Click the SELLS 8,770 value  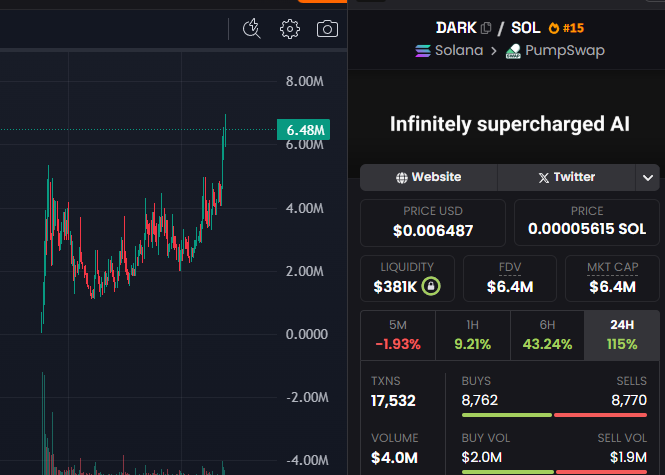coord(629,400)
